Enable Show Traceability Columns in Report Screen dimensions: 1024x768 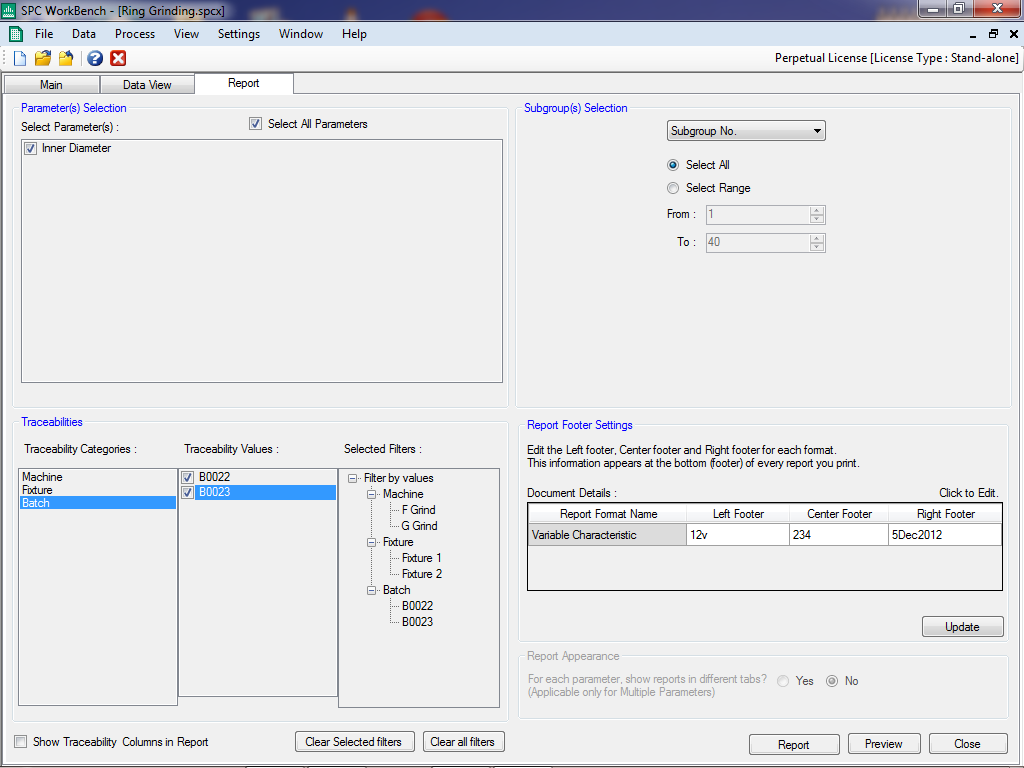[21, 741]
